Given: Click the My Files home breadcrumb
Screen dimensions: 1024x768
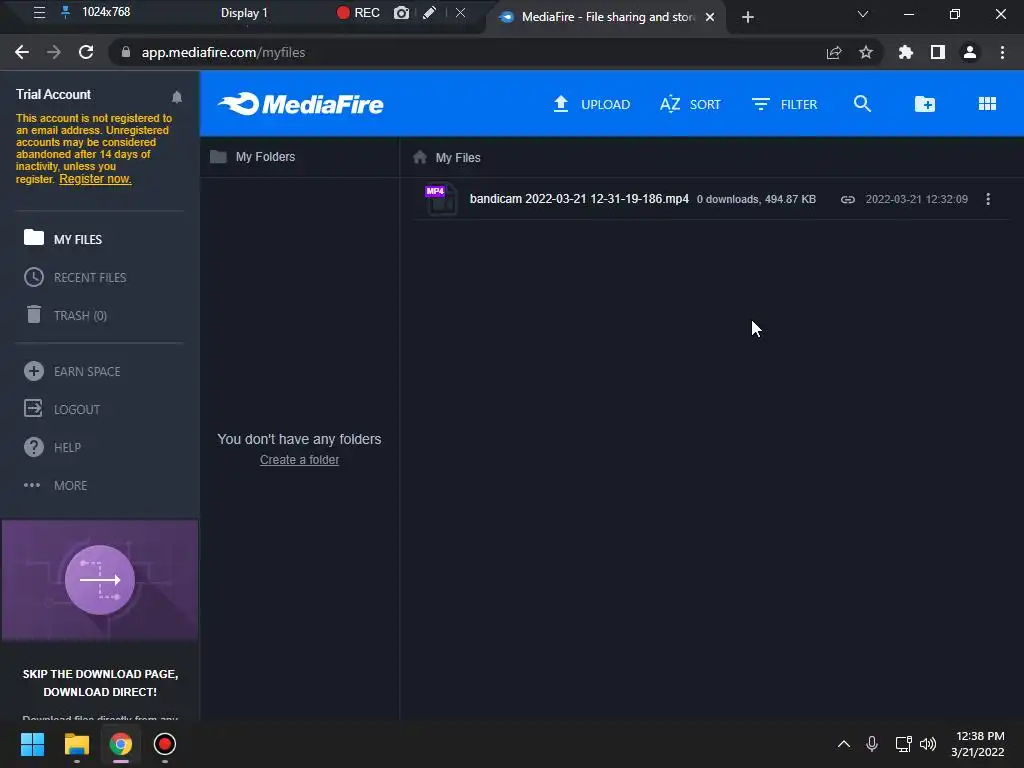Looking at the screenshot, I should 447,157.
